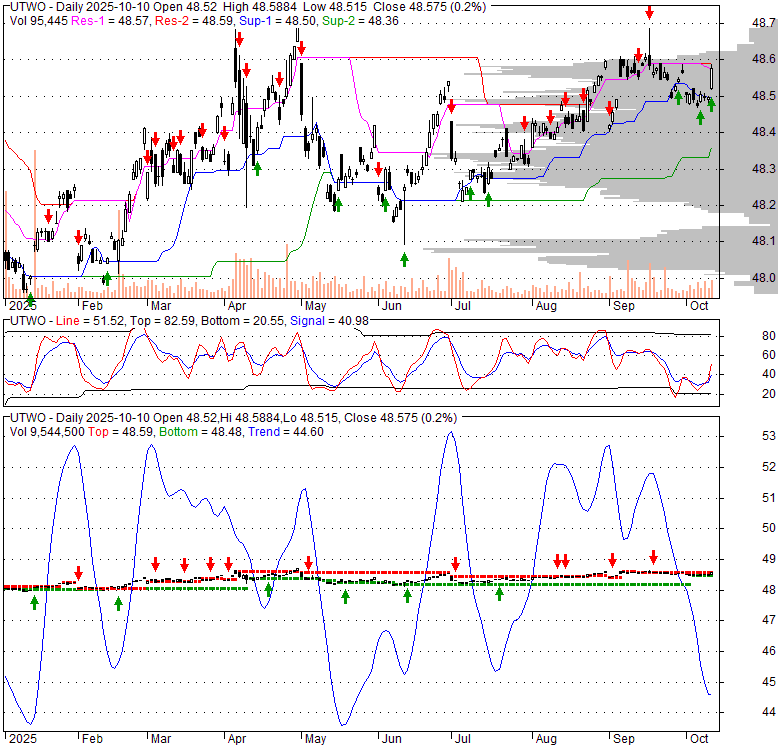Click 'Trend = 44.60' legend text
Viewport: 780px width, 745px height.
coord(286,432)
